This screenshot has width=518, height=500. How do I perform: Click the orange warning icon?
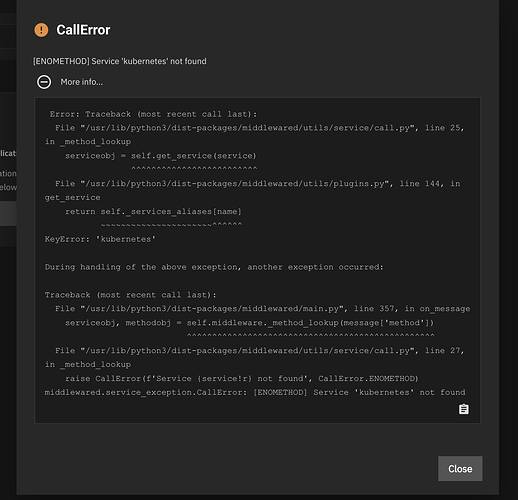tap(41, 30)
